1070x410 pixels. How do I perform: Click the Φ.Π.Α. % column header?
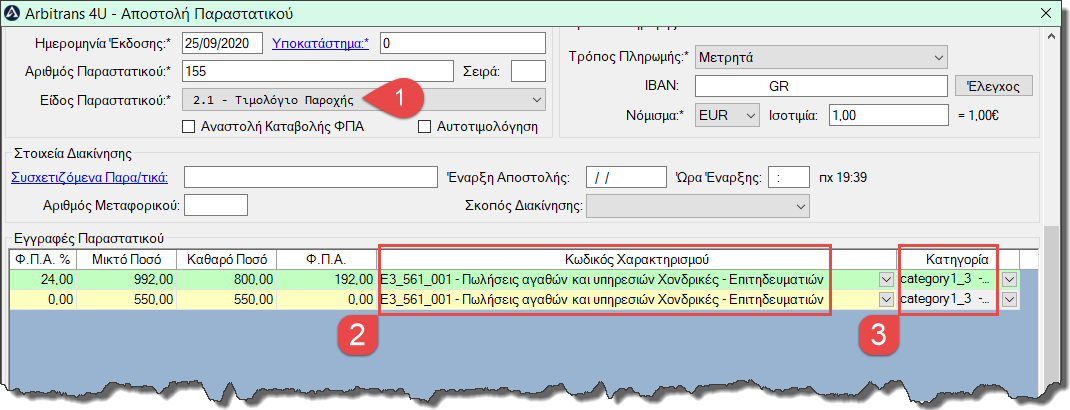(x=41, y=260)
